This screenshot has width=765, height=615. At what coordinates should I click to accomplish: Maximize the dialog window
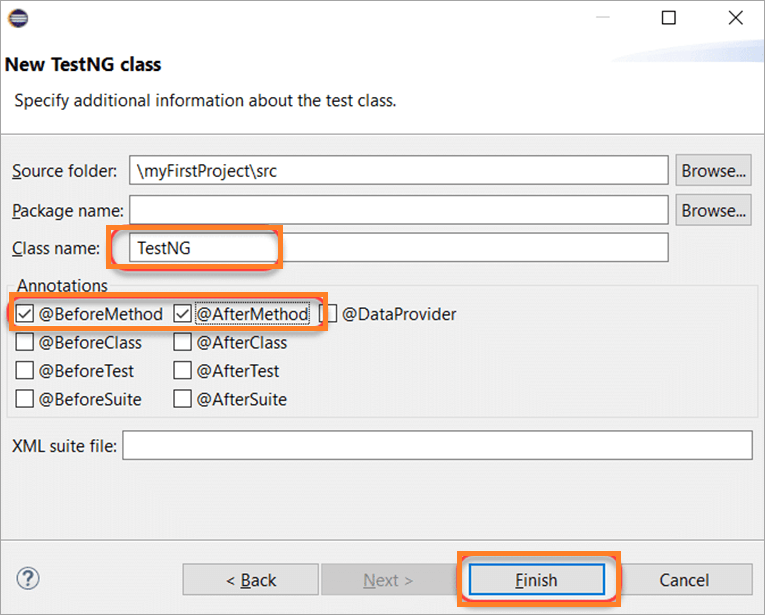click(x=668, y=18)
